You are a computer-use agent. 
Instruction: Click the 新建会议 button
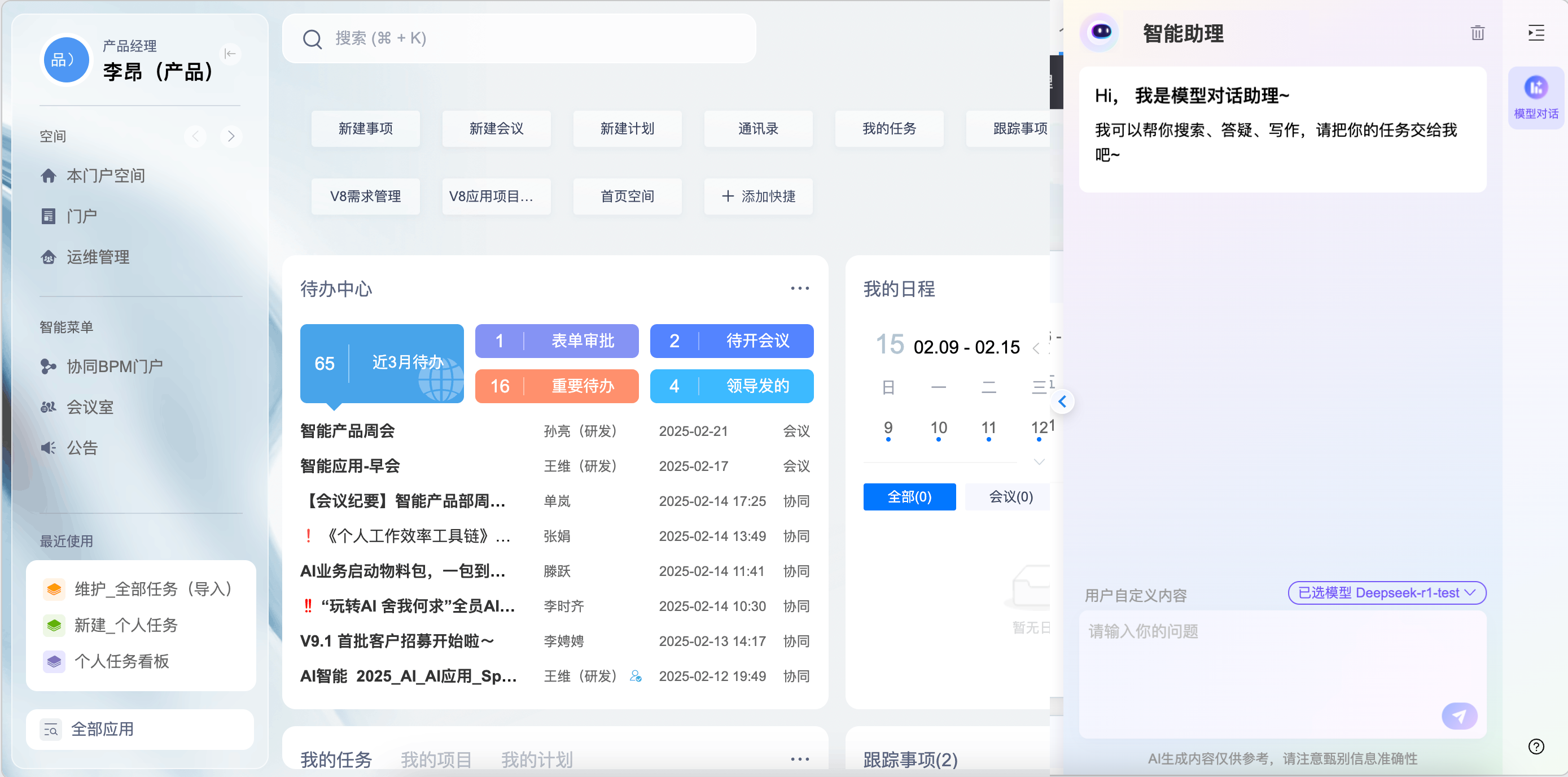[496, 129]
